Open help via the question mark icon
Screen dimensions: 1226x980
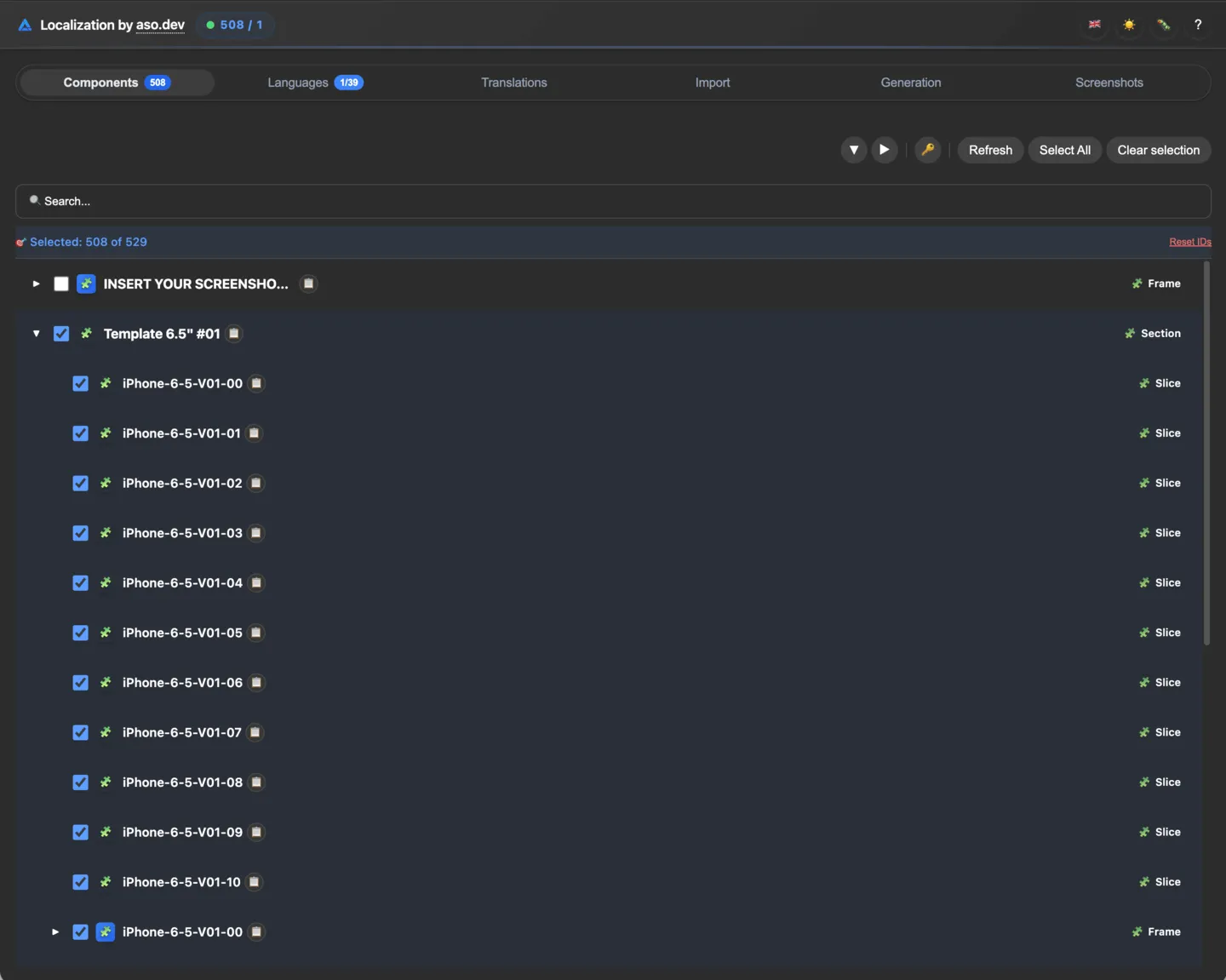point(1197,25)
